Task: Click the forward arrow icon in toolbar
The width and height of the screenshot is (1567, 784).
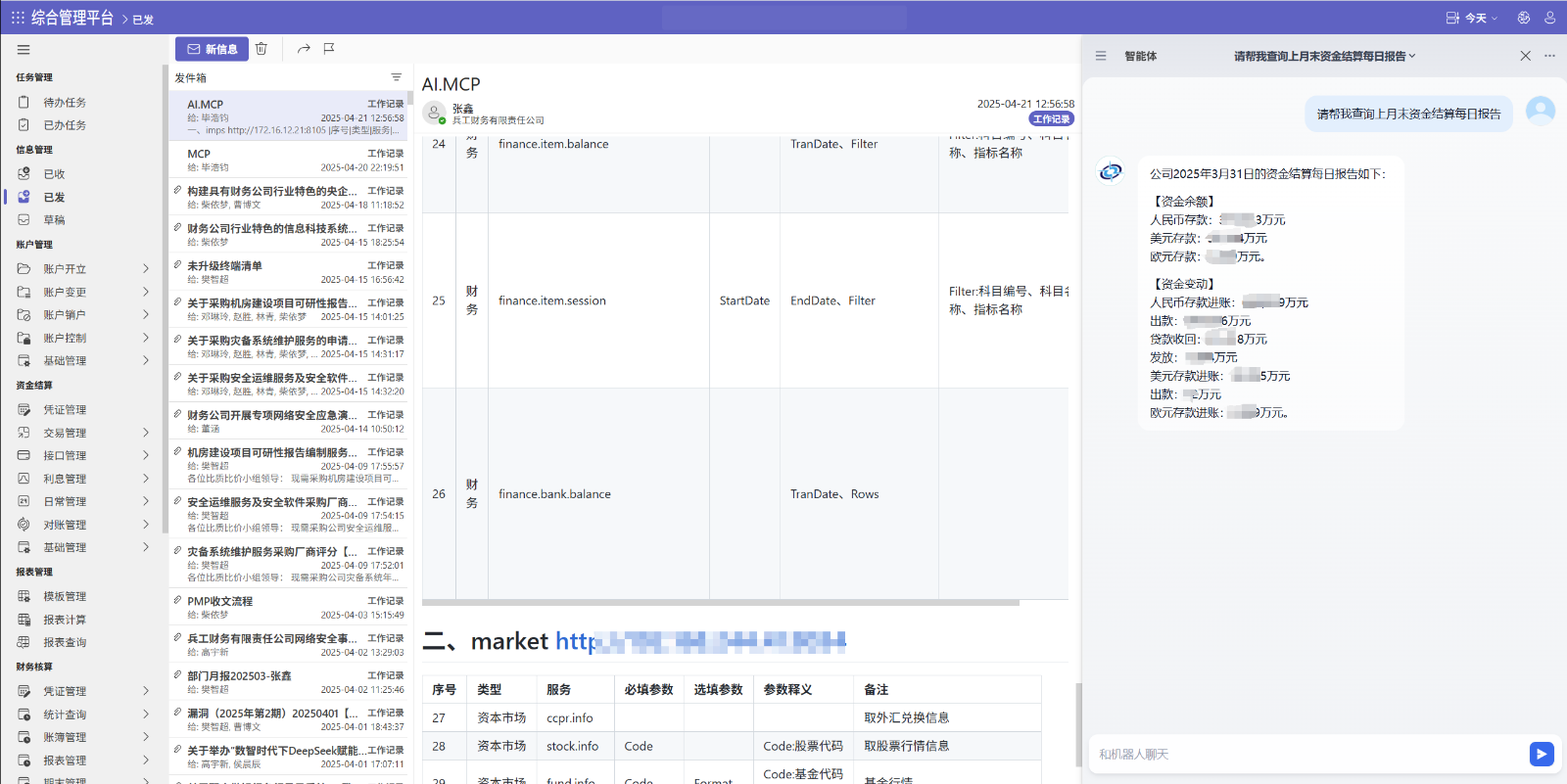Action: pos(304,49)
